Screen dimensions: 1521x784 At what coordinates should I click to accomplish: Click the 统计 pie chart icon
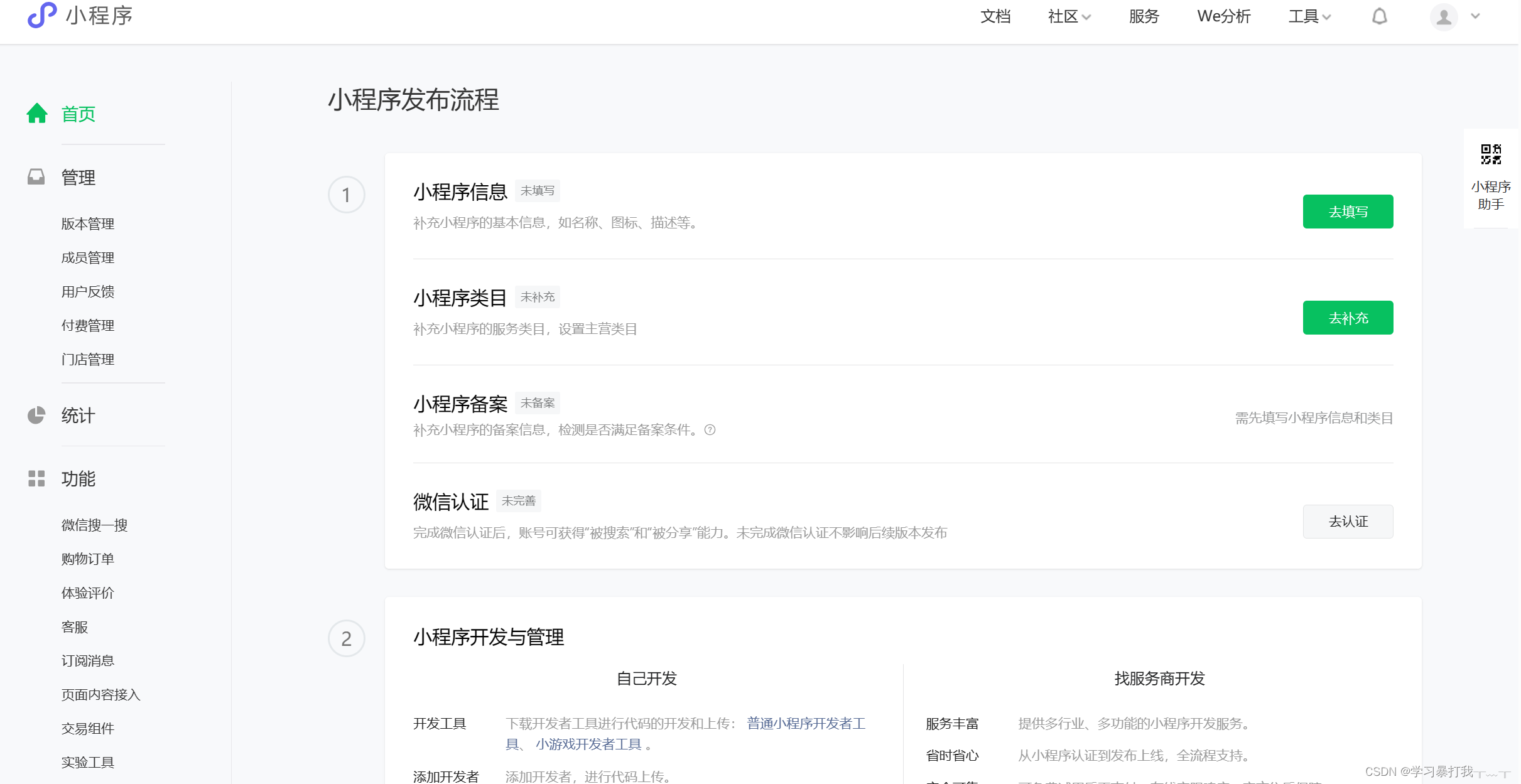pyautogui.click(x=36, y=415)
